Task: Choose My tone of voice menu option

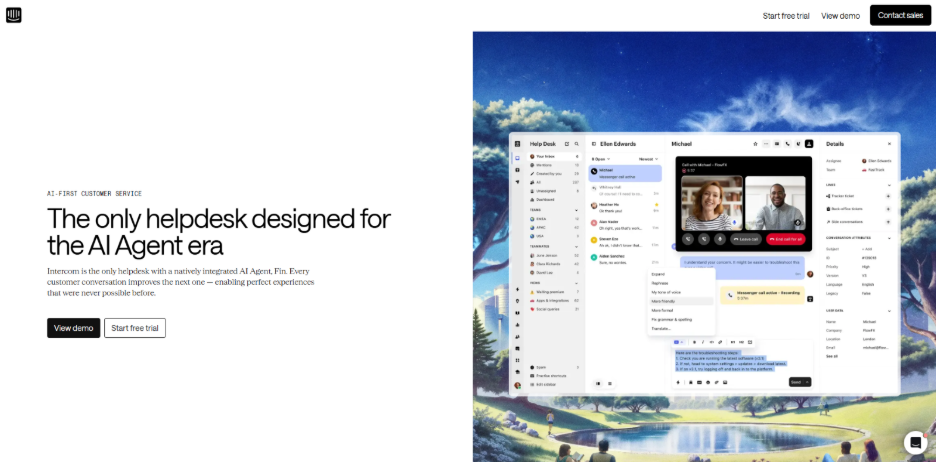Action: coord(681,292)
